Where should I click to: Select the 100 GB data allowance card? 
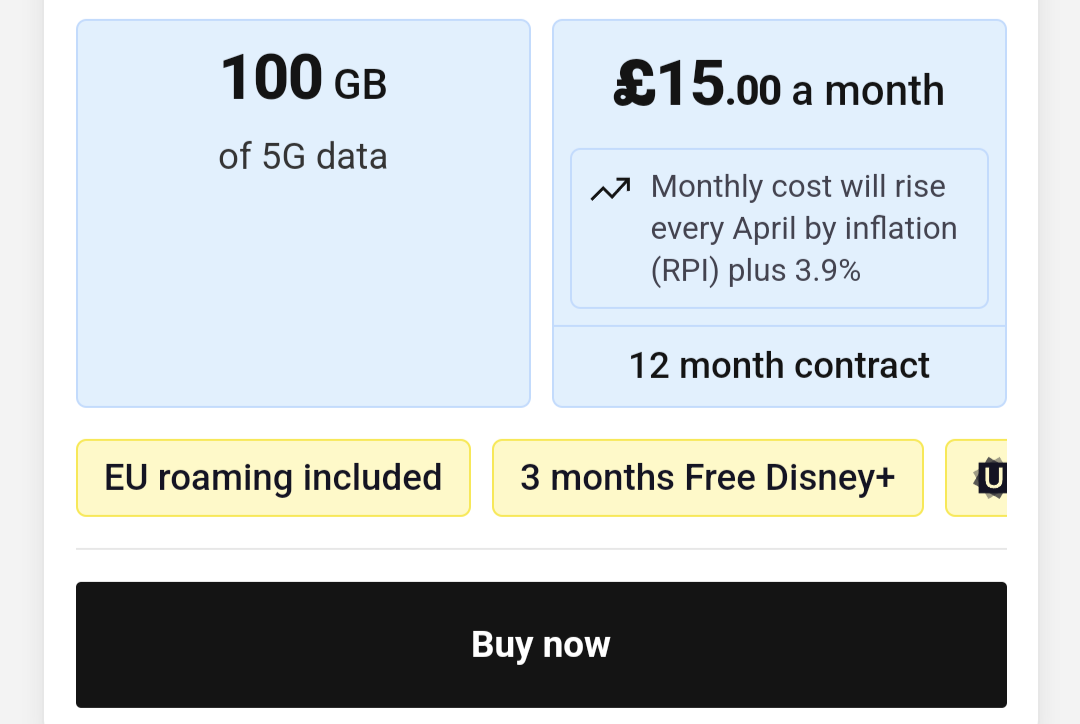[x=303, y=212]
